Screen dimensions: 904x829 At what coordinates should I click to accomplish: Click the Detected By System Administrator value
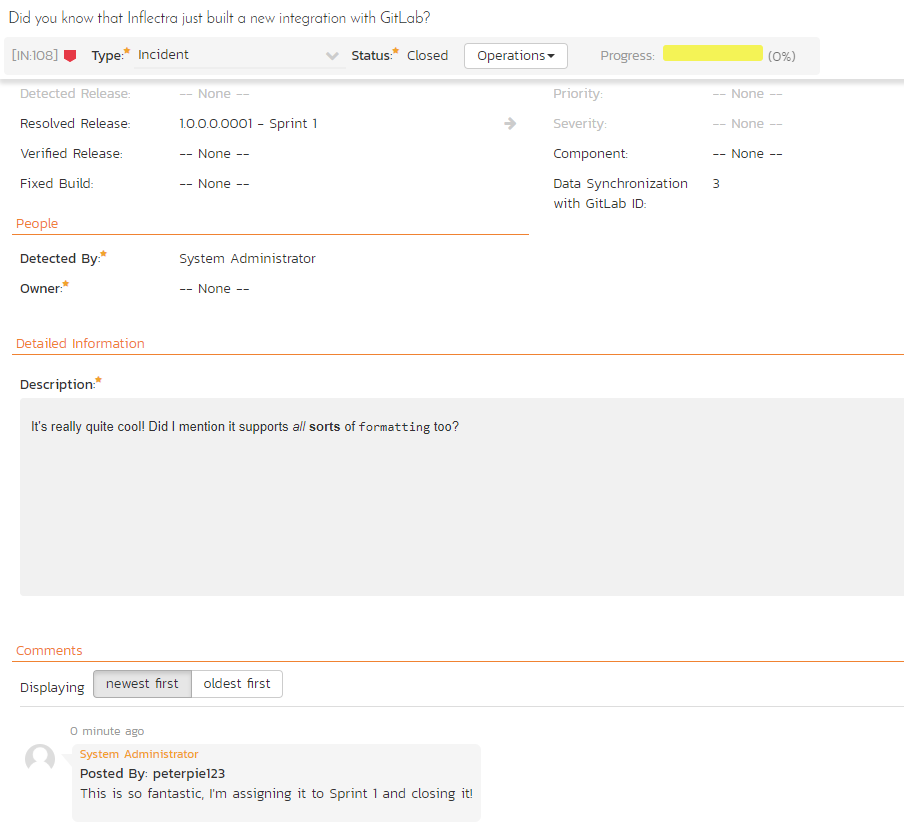coord(247,259)
